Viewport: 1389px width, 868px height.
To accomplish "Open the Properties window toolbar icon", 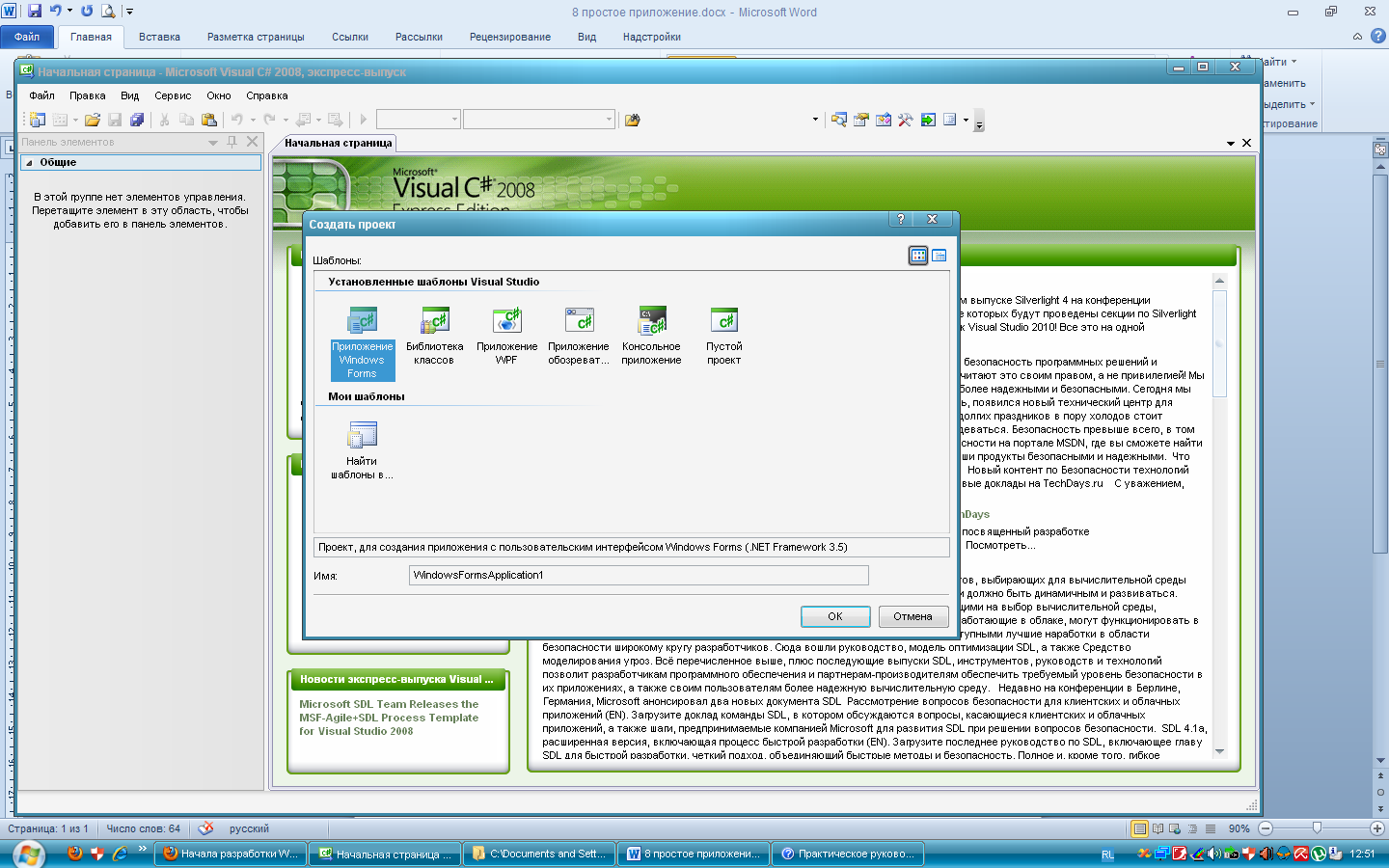I will pyautogui.click(x=861, y=120).
